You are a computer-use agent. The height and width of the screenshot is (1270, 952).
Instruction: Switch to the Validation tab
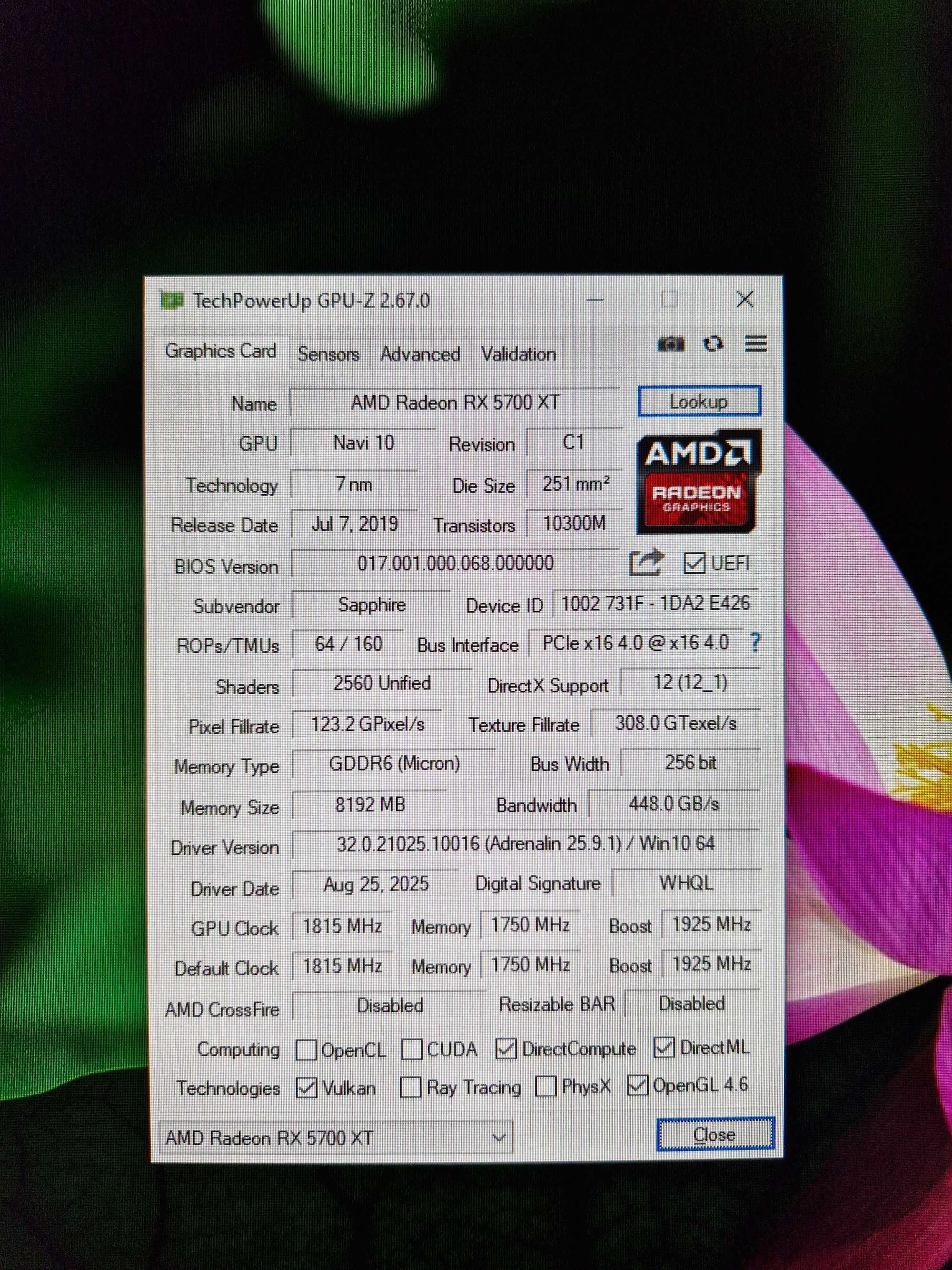click(518, 354)
